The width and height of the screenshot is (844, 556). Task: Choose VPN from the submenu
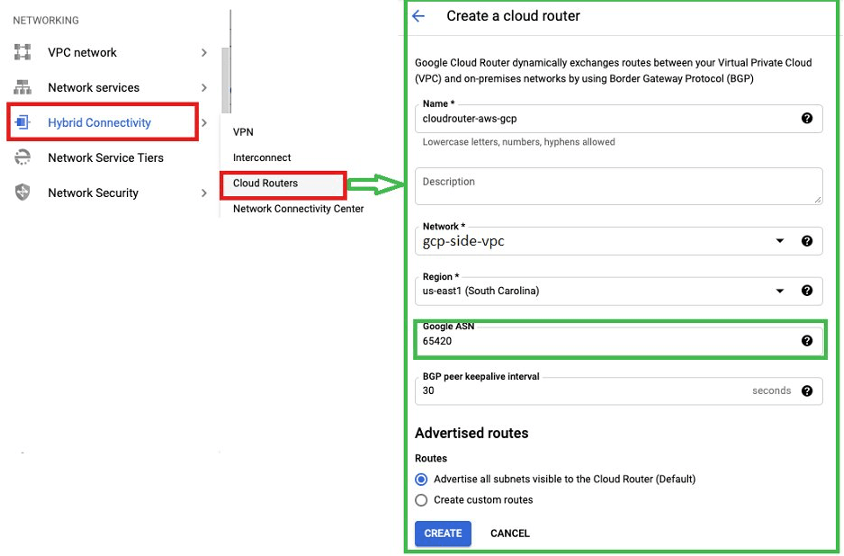[244, 132]
